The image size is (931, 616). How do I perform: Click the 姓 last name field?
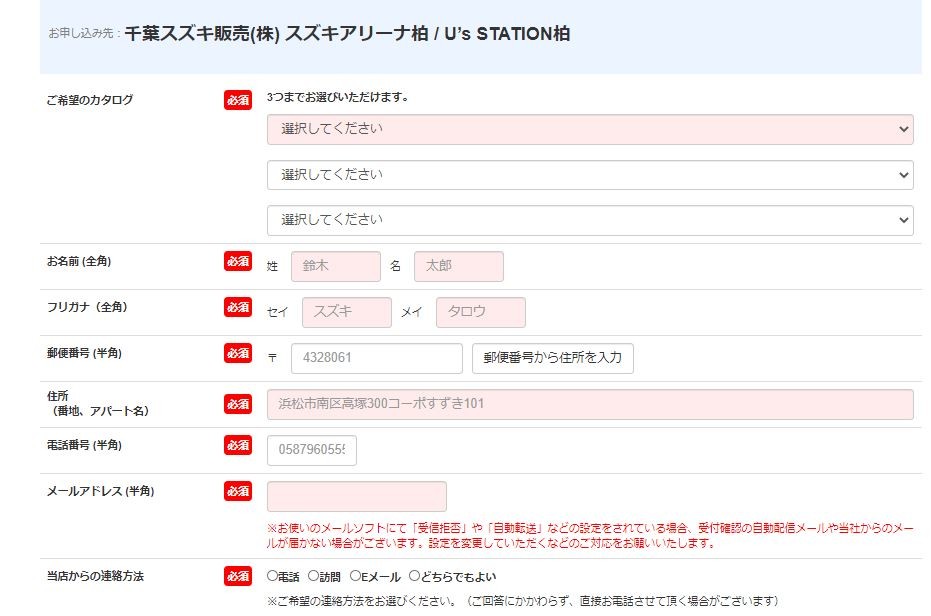[335, 267]
